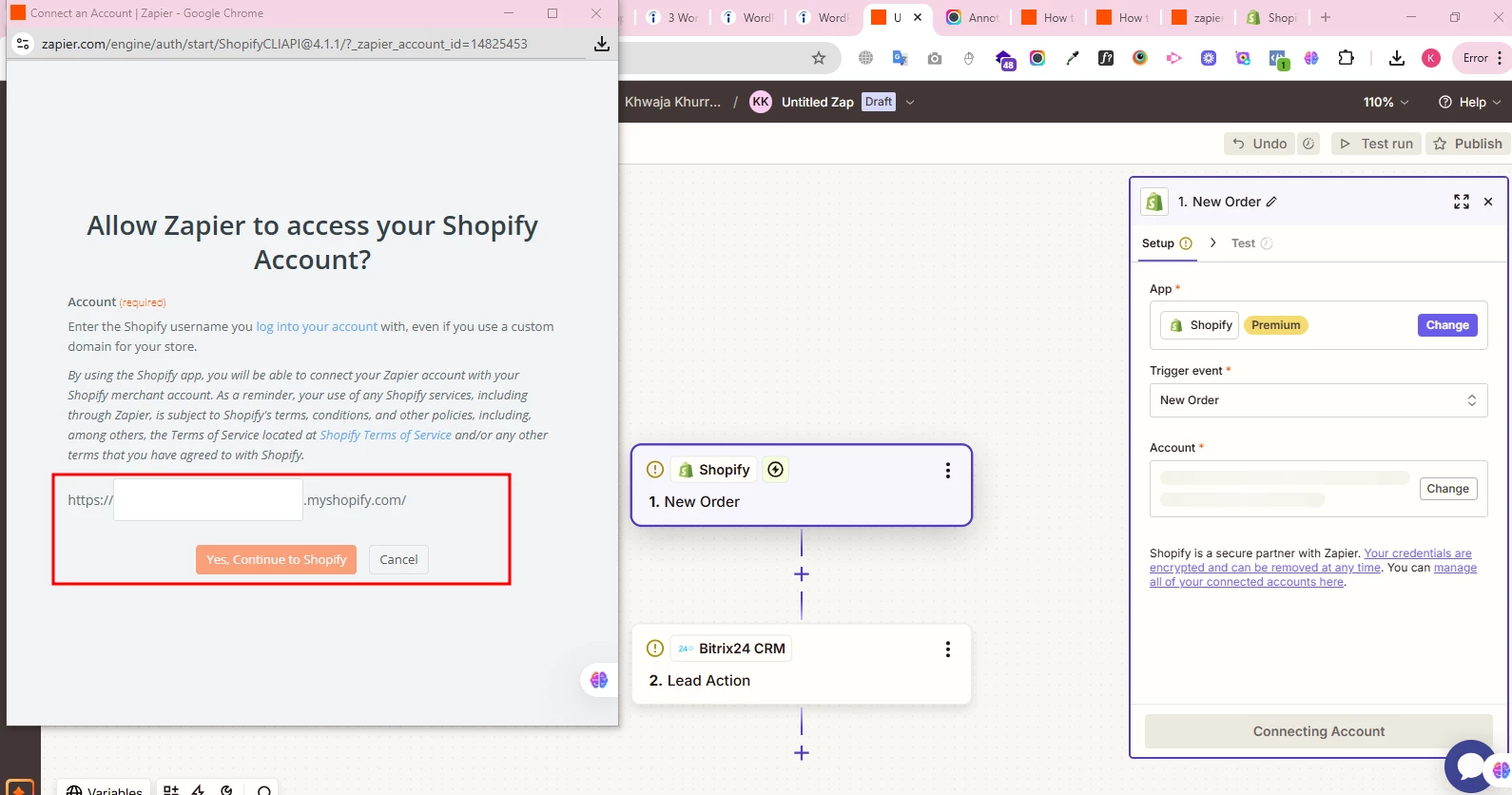Viewport: 1512px width, 795px height.
Task: Change the connected Shopify account
Action: point(1447,489)
